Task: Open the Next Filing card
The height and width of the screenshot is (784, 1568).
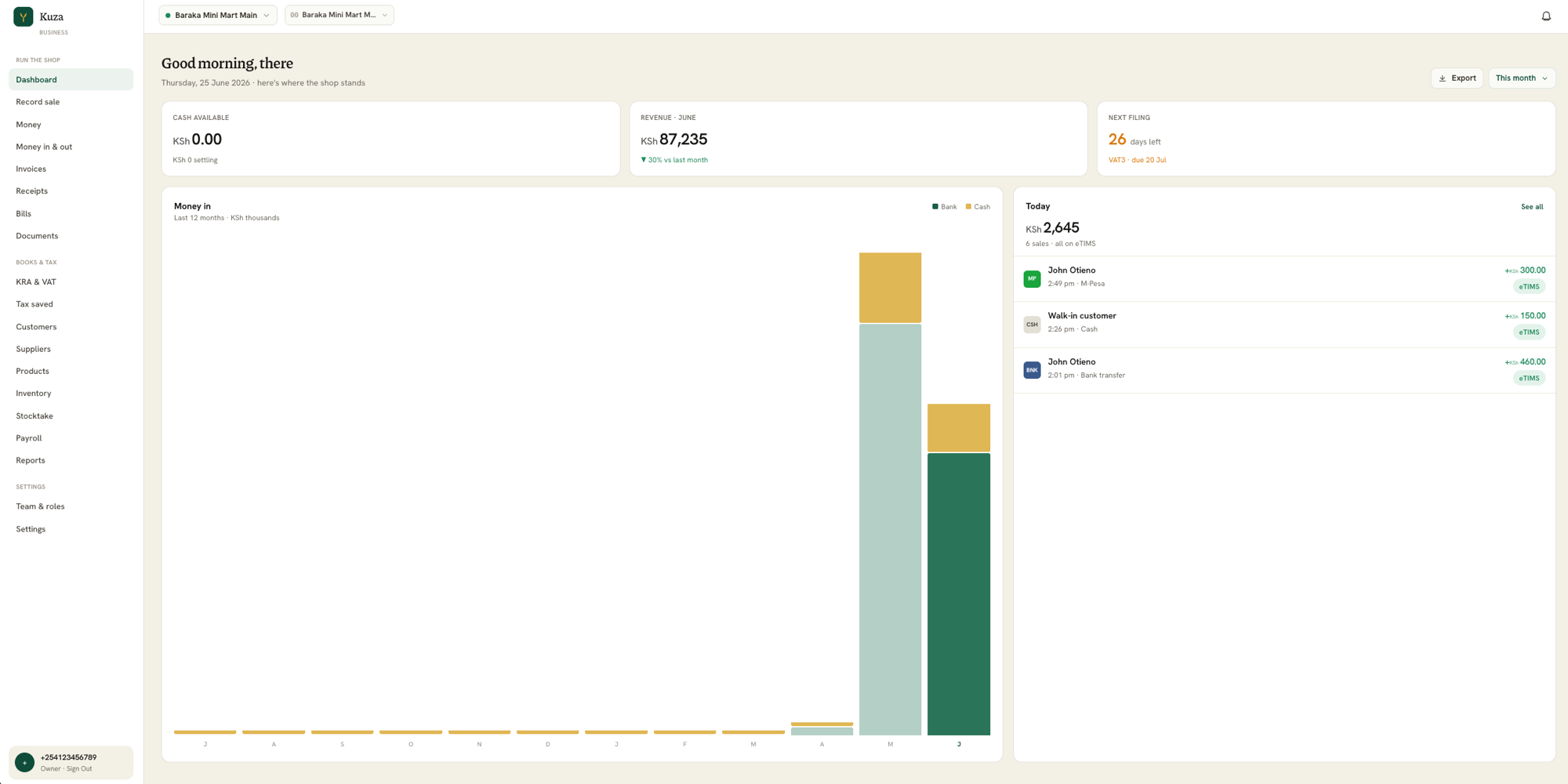Action: [1326, 139]
